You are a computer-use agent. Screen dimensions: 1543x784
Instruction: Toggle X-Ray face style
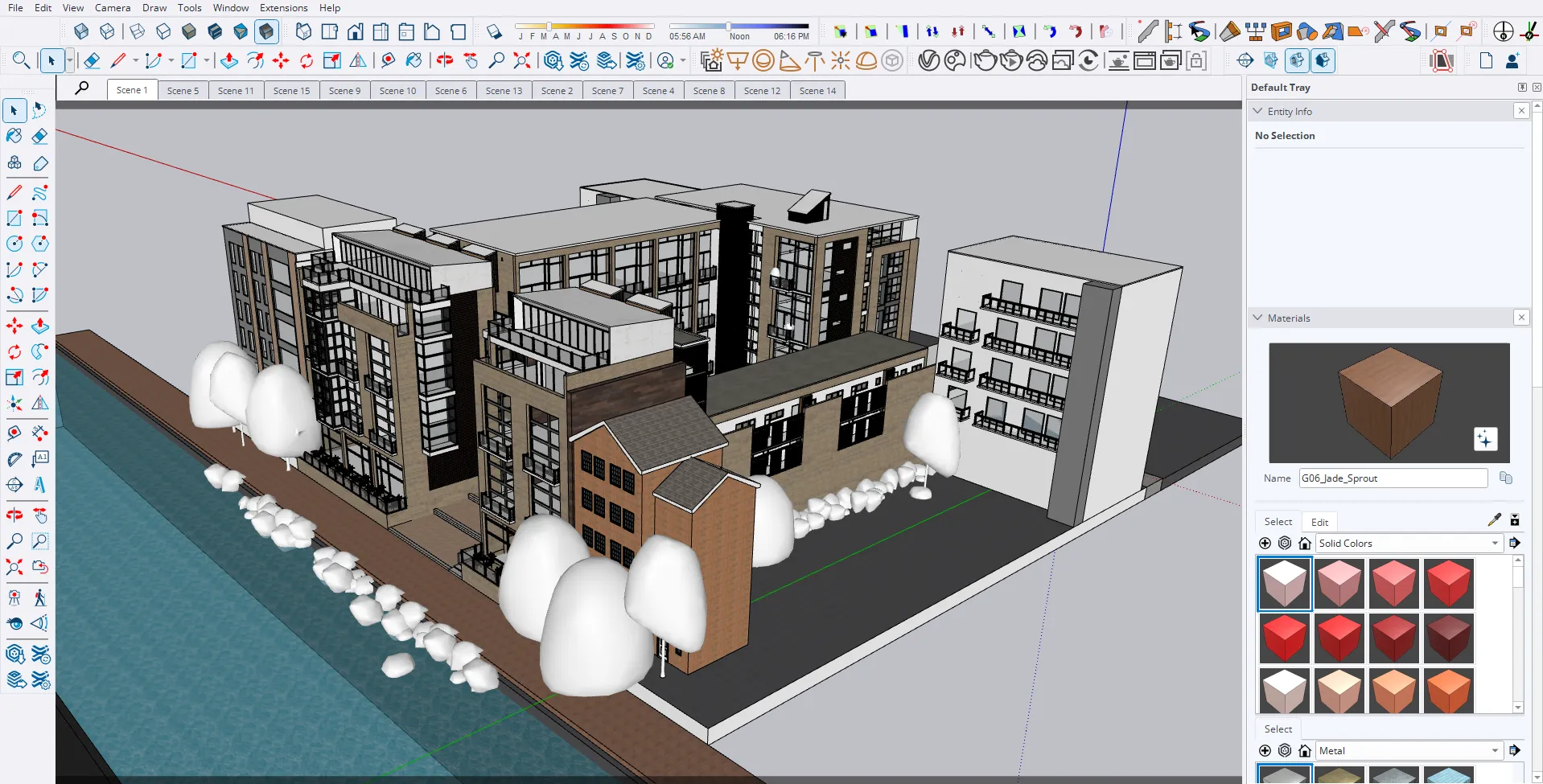click(81, 31)
